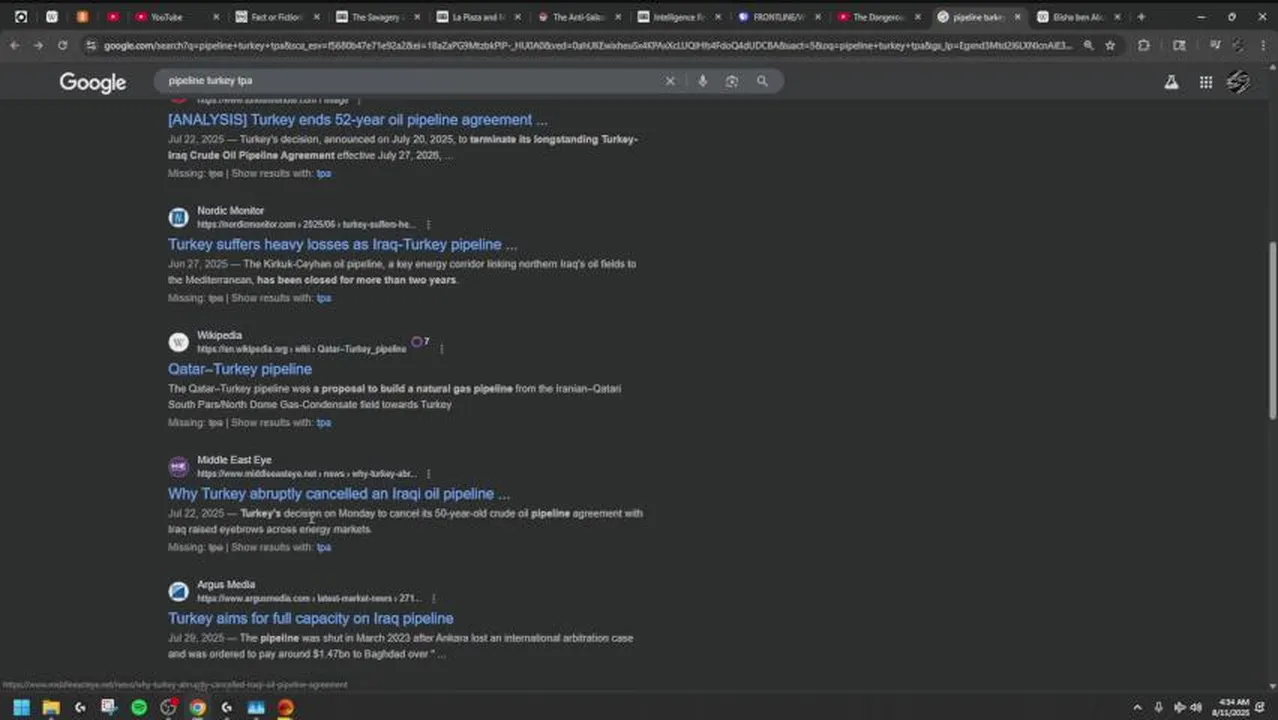The height and width of the screenshot is (720, 1278).
Task: Start voice search with the microphone icon
Action: pyautogui.click(x=702, y=81)
